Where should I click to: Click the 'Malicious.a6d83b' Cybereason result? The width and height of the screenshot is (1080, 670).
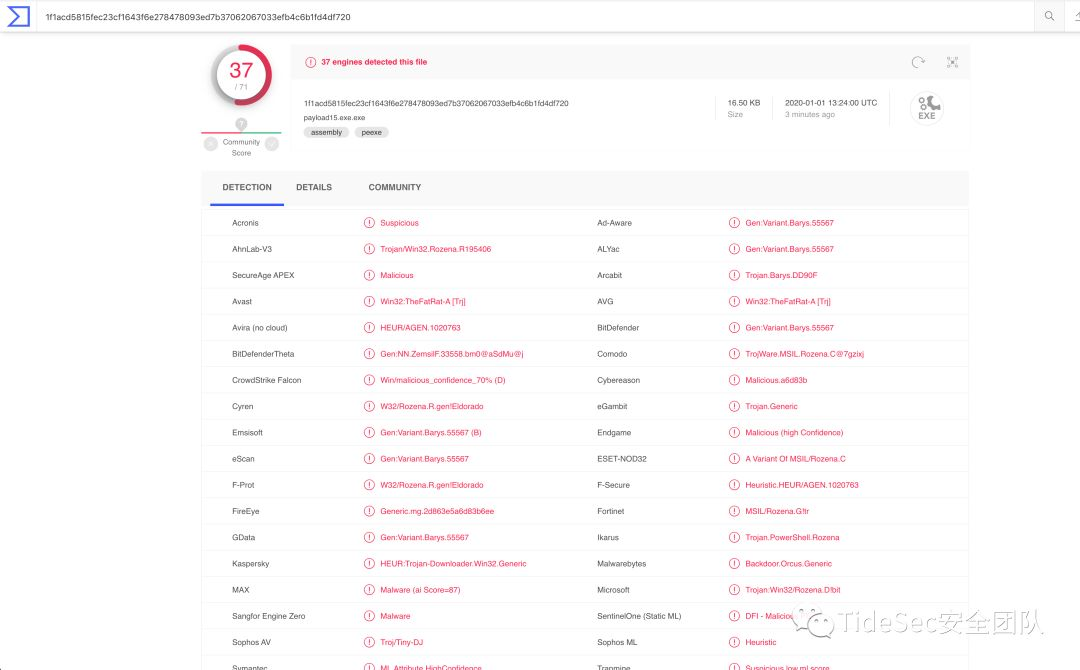tap(776, 380)
